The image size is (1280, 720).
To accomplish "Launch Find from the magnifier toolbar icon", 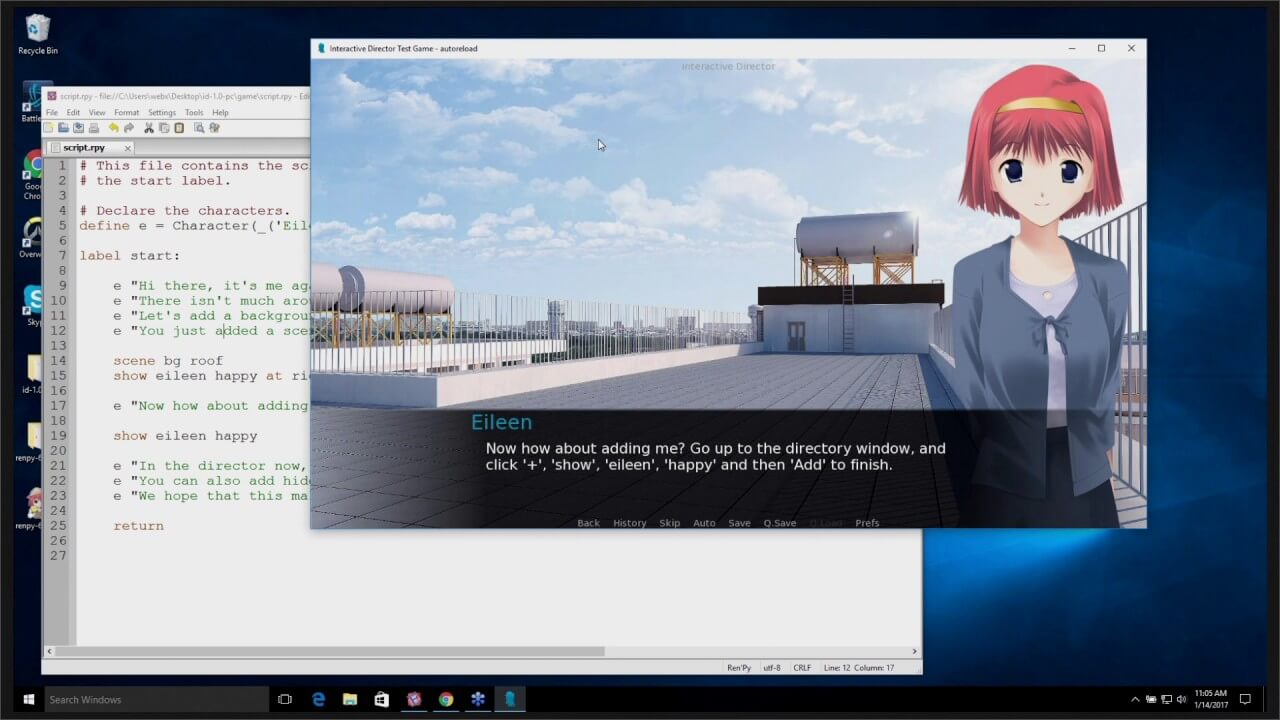I will (200, 128).
